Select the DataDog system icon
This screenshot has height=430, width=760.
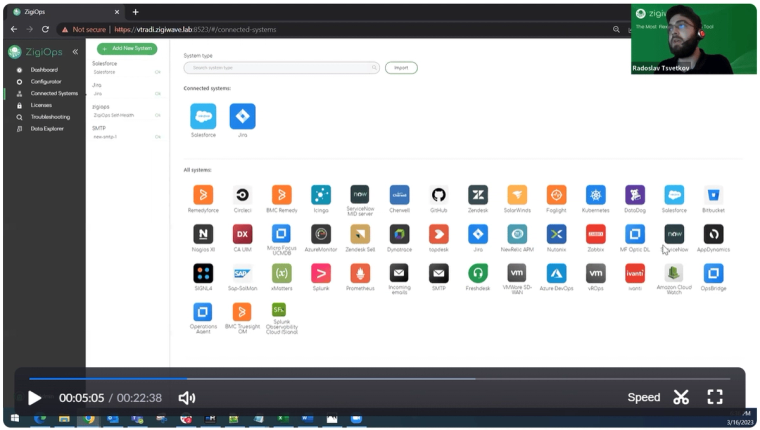pyautogui.click(x=635, y=195)
